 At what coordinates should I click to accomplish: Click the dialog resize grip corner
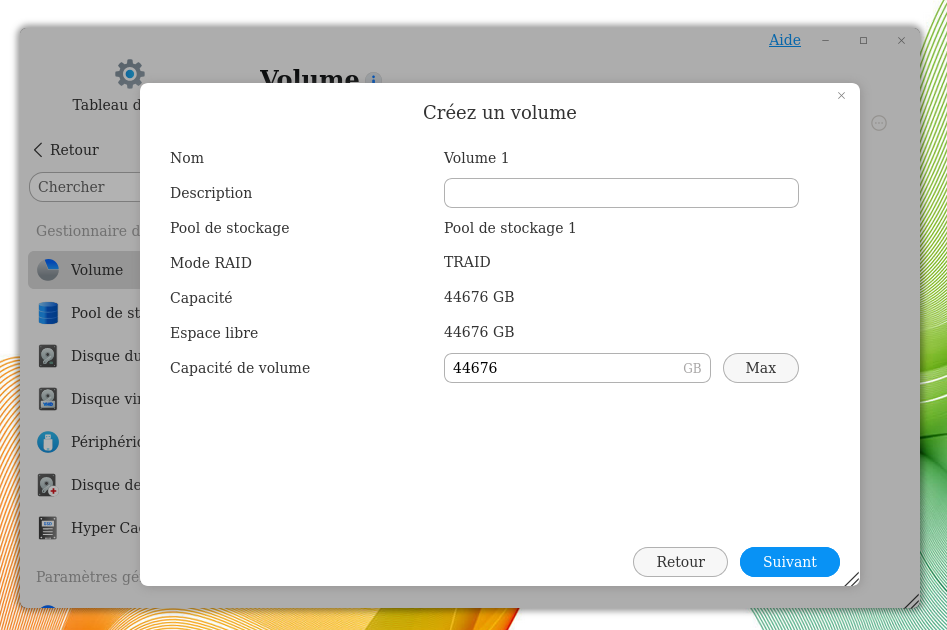[x=851, y=578]
